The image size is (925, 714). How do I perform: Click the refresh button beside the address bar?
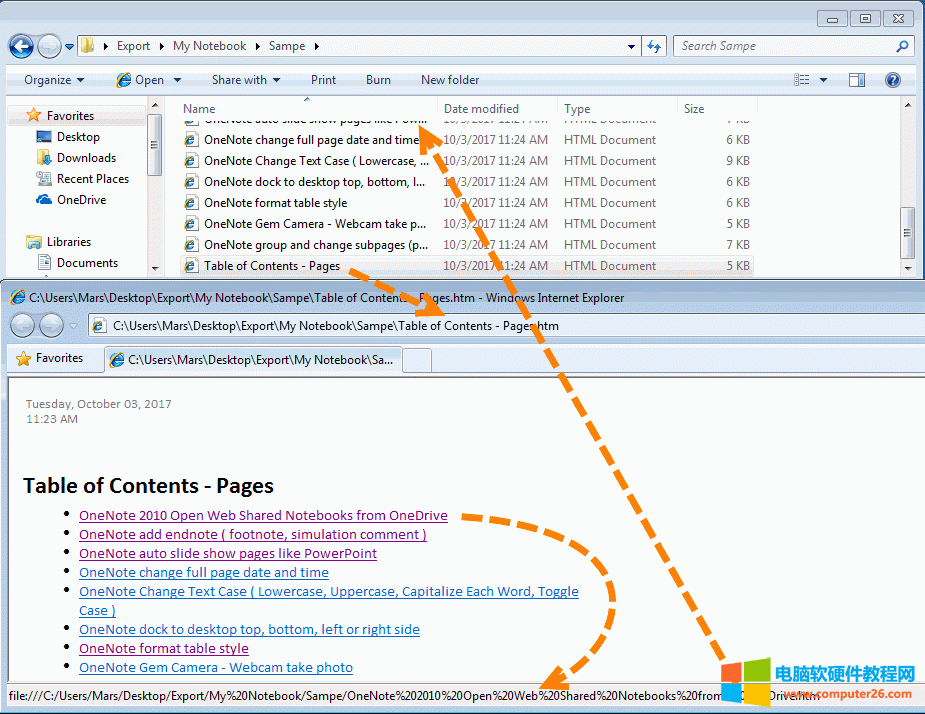click(x=655, y=46)
